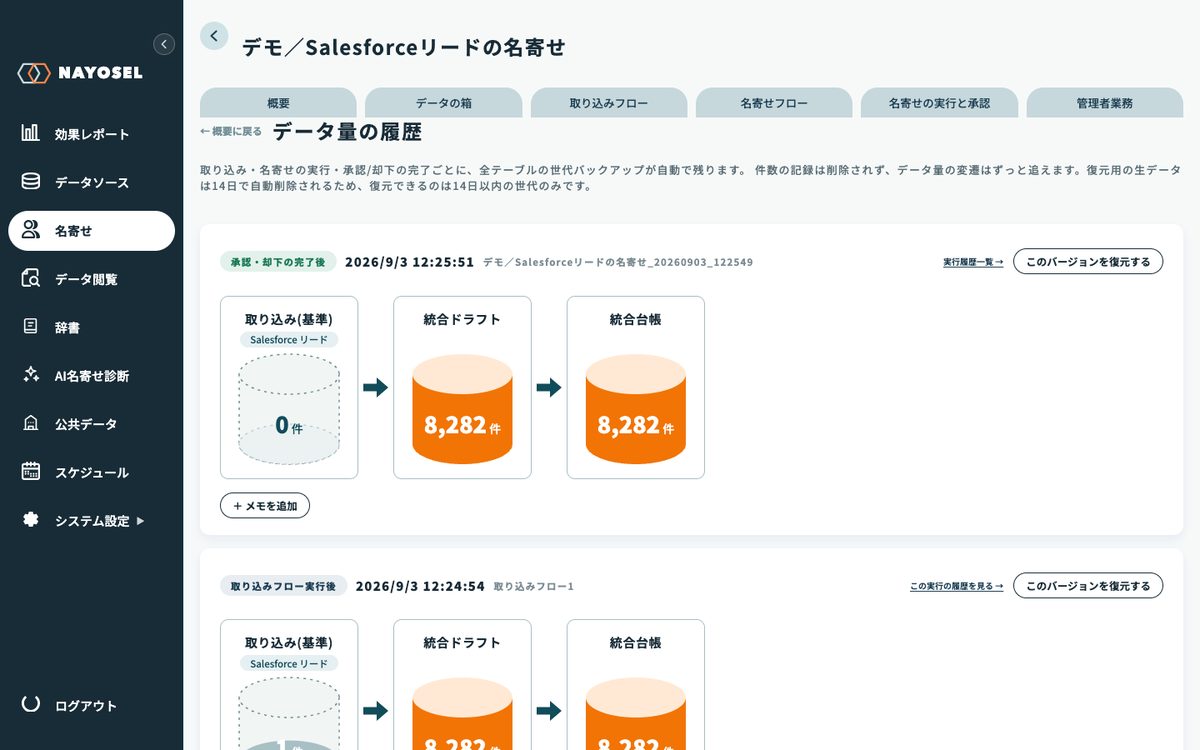Image resolution: width=1200 pixels, height=750 pixels.
Task: Restore version from 12:25:51 backup
Action: click(x=1088, y=262)
